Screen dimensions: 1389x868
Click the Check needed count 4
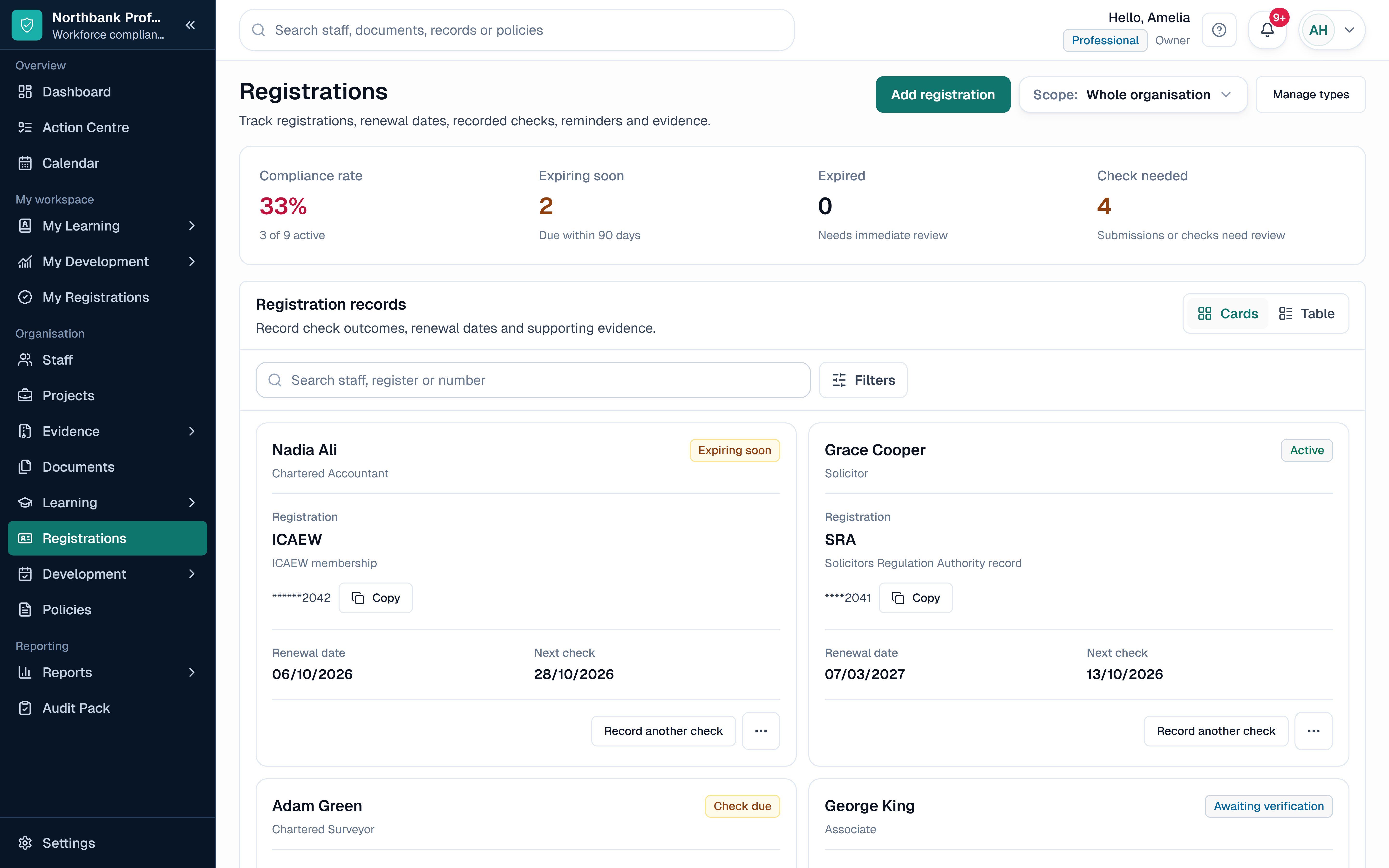tap(1104, 206)
